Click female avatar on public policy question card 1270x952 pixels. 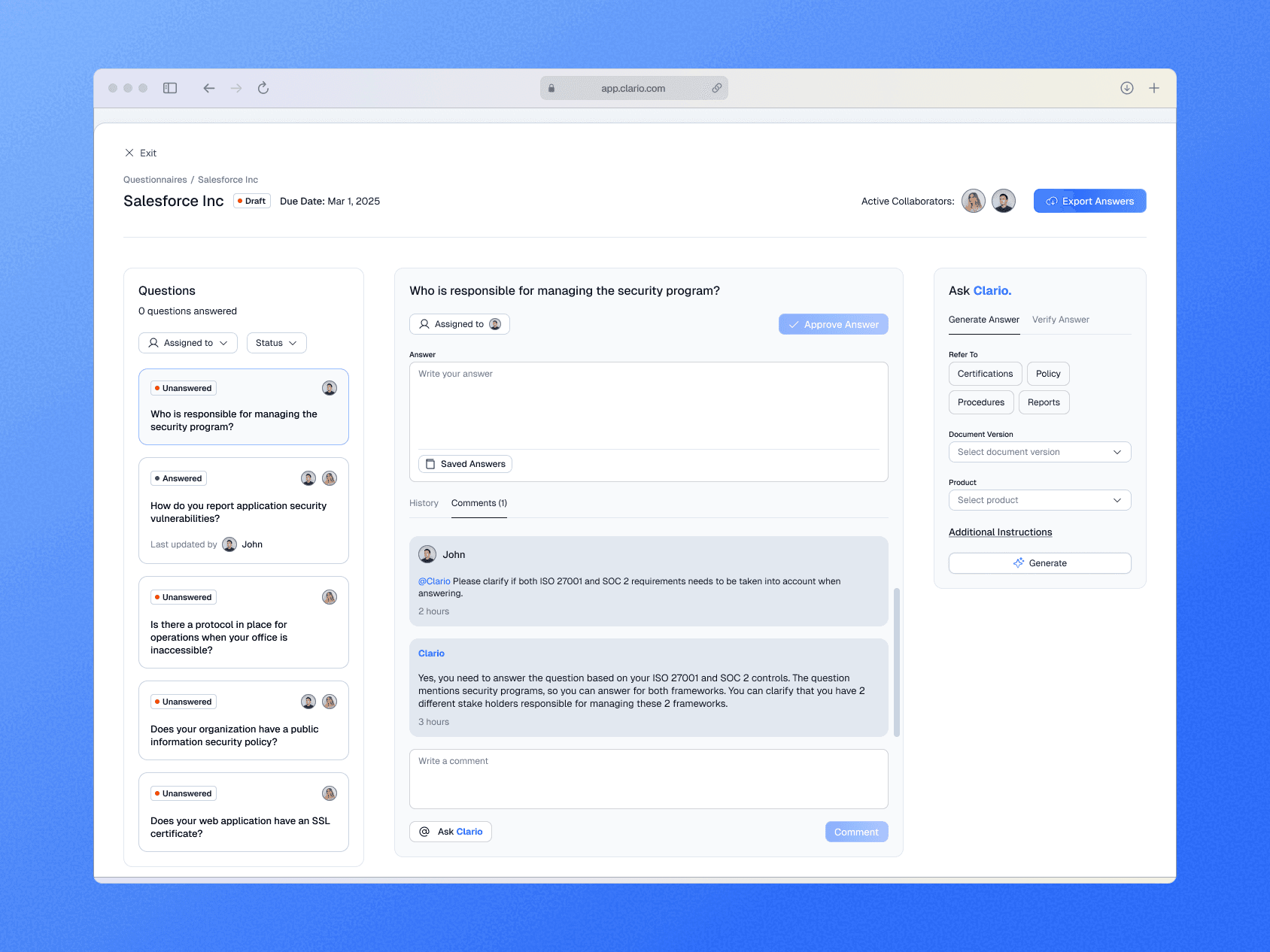330,702
